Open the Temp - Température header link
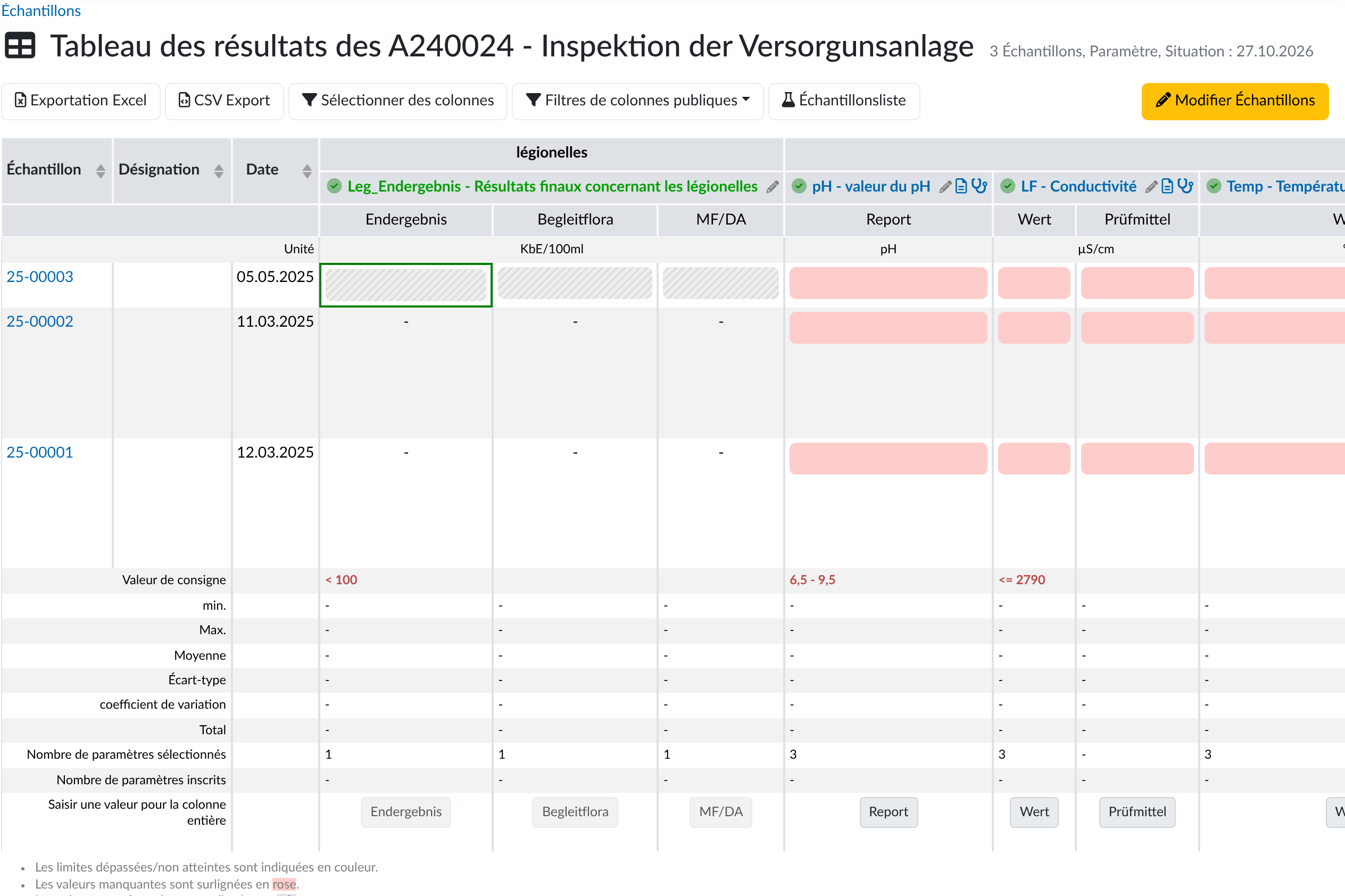This screenshot has height=896, width=1345. click(x=1285, y=186)
